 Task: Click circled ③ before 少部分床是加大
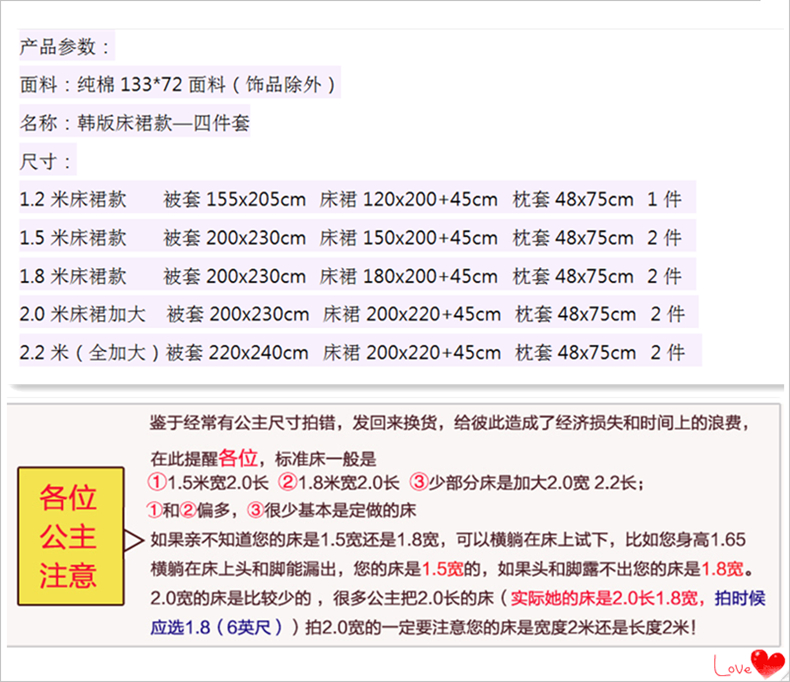pyautogui.click(x=419, y=484)
